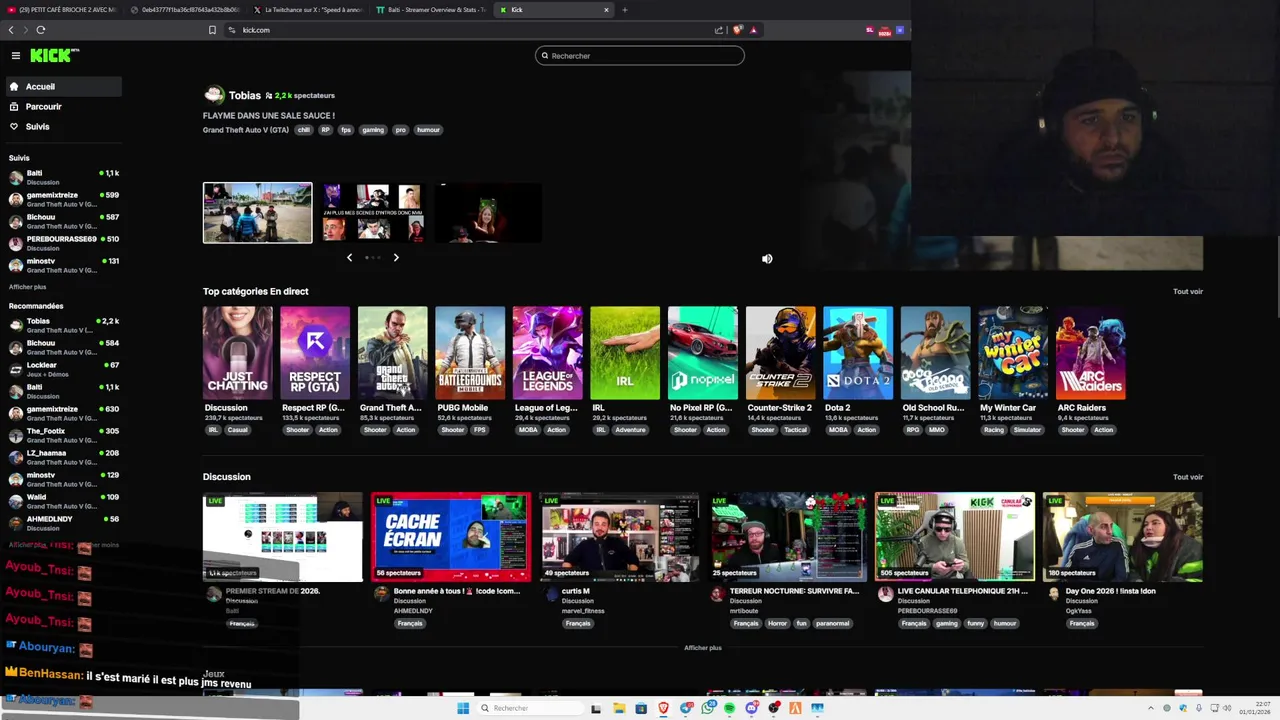1280x720 pixels.
Task: Open the ARC Raiders category cover
Action: pos(1091,353)
